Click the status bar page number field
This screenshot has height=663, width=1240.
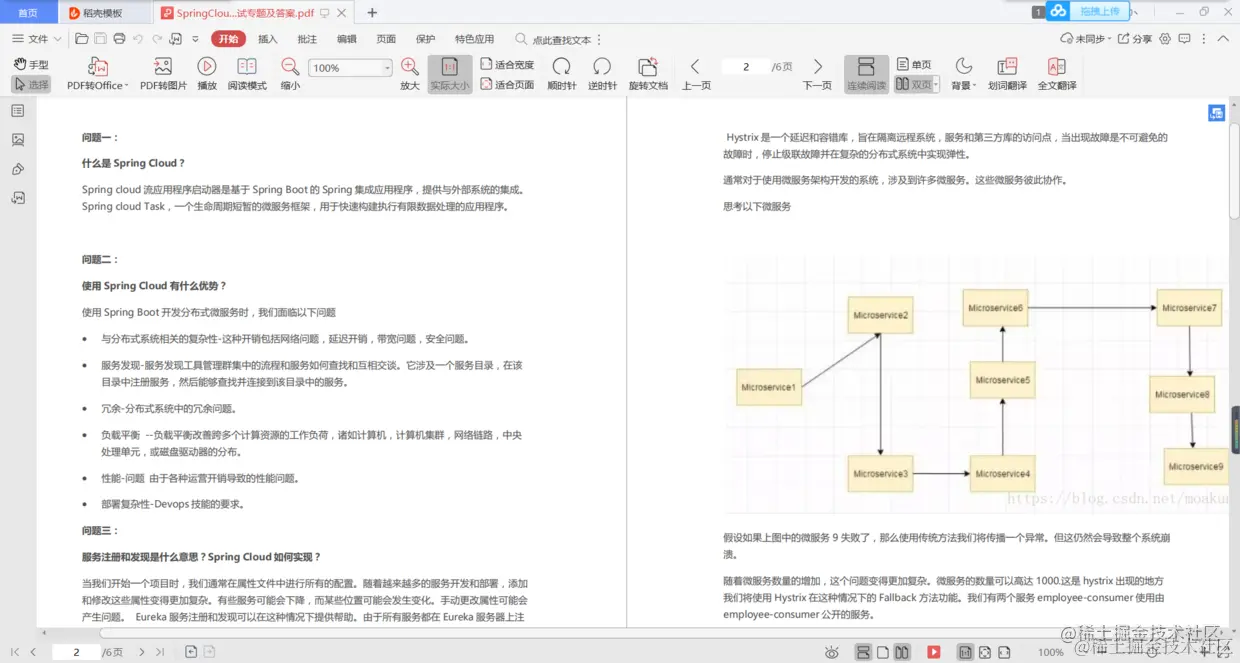coord(76,652)
